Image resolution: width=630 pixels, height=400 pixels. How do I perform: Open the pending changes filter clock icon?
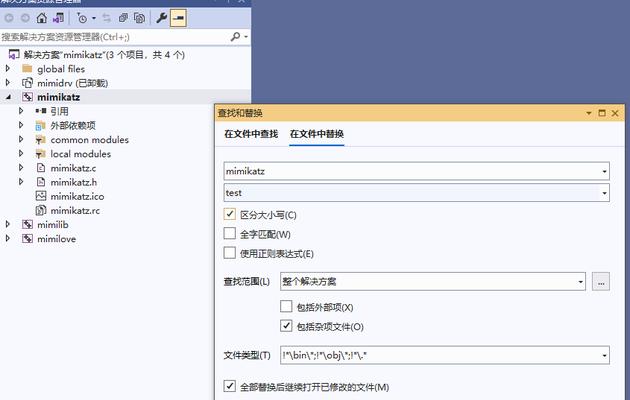tap(82, 18)
